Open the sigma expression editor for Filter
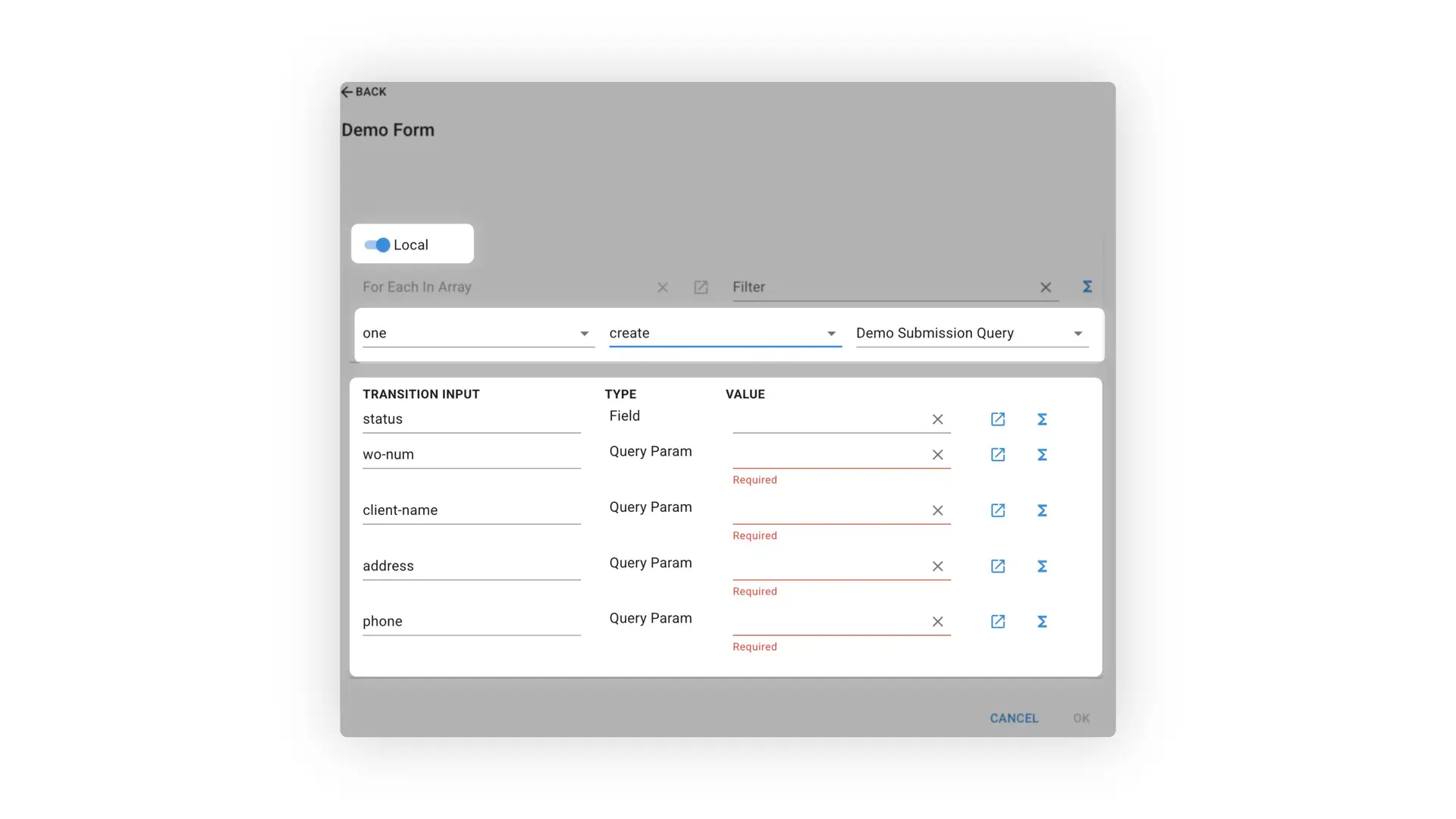Image resolution: width=1456 pixels, height=819 pixels. click(1087, 287)
